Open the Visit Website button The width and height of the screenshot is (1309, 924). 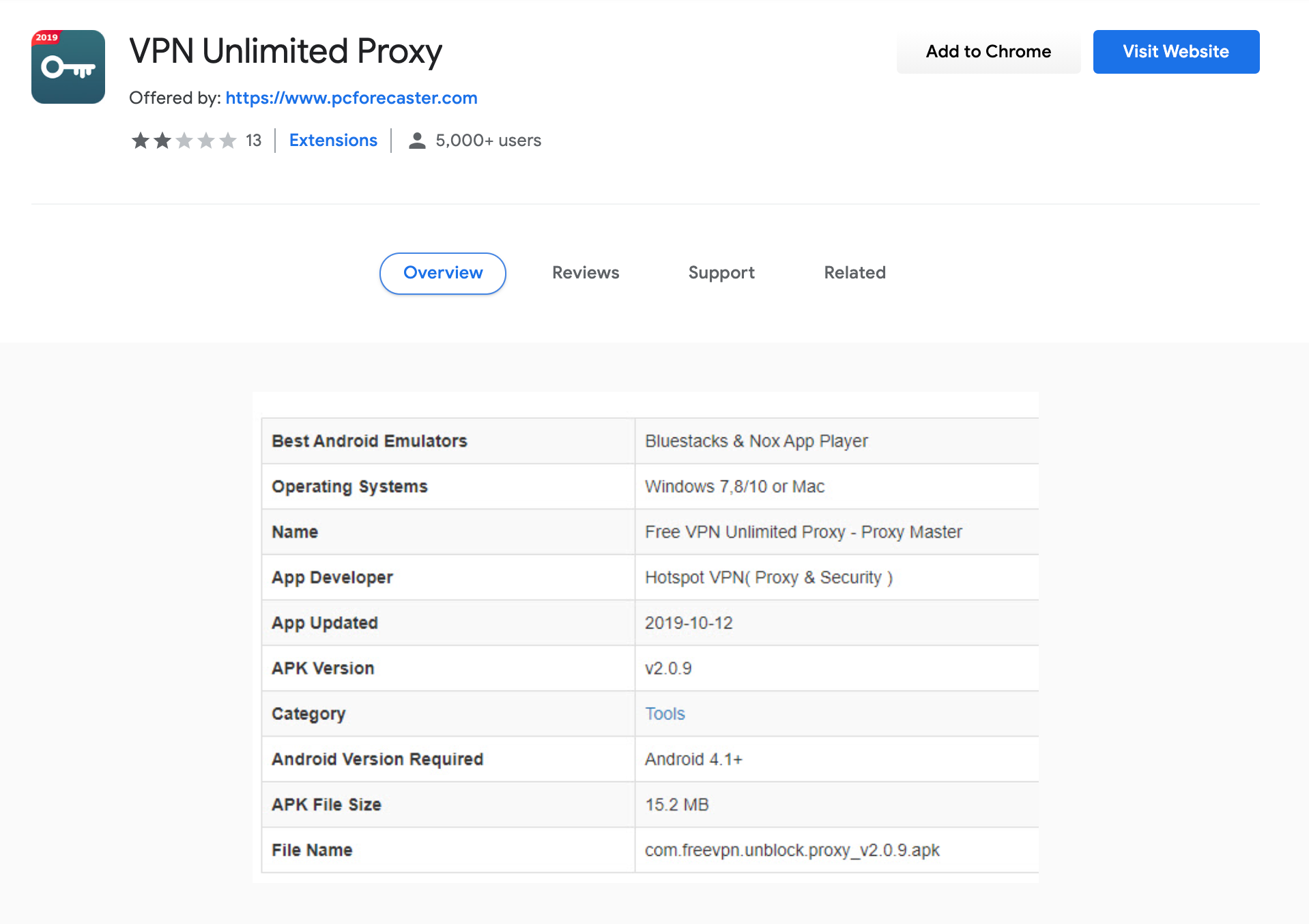pyautogui.click(x=1176, y=52)
